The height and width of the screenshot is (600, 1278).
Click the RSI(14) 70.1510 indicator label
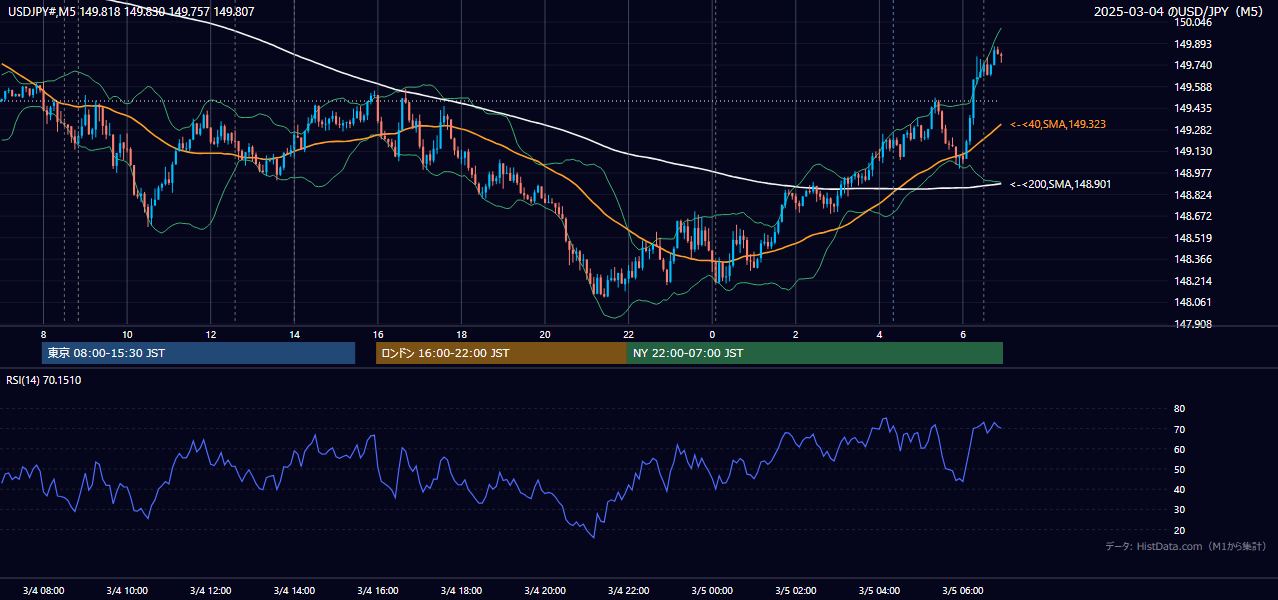pyautogui.click(x=44, y=380)
